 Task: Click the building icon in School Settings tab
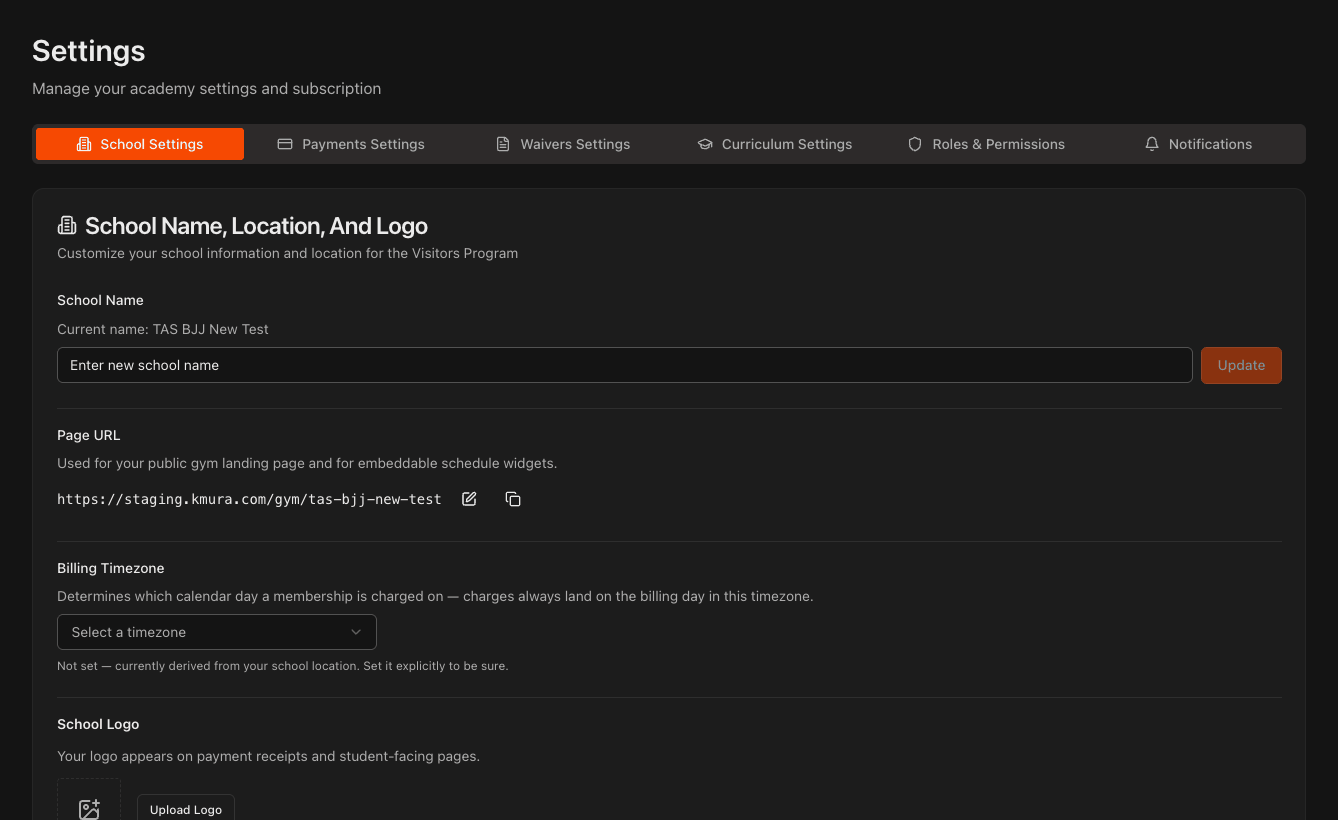pyautogui.click(x=84, y=144)
